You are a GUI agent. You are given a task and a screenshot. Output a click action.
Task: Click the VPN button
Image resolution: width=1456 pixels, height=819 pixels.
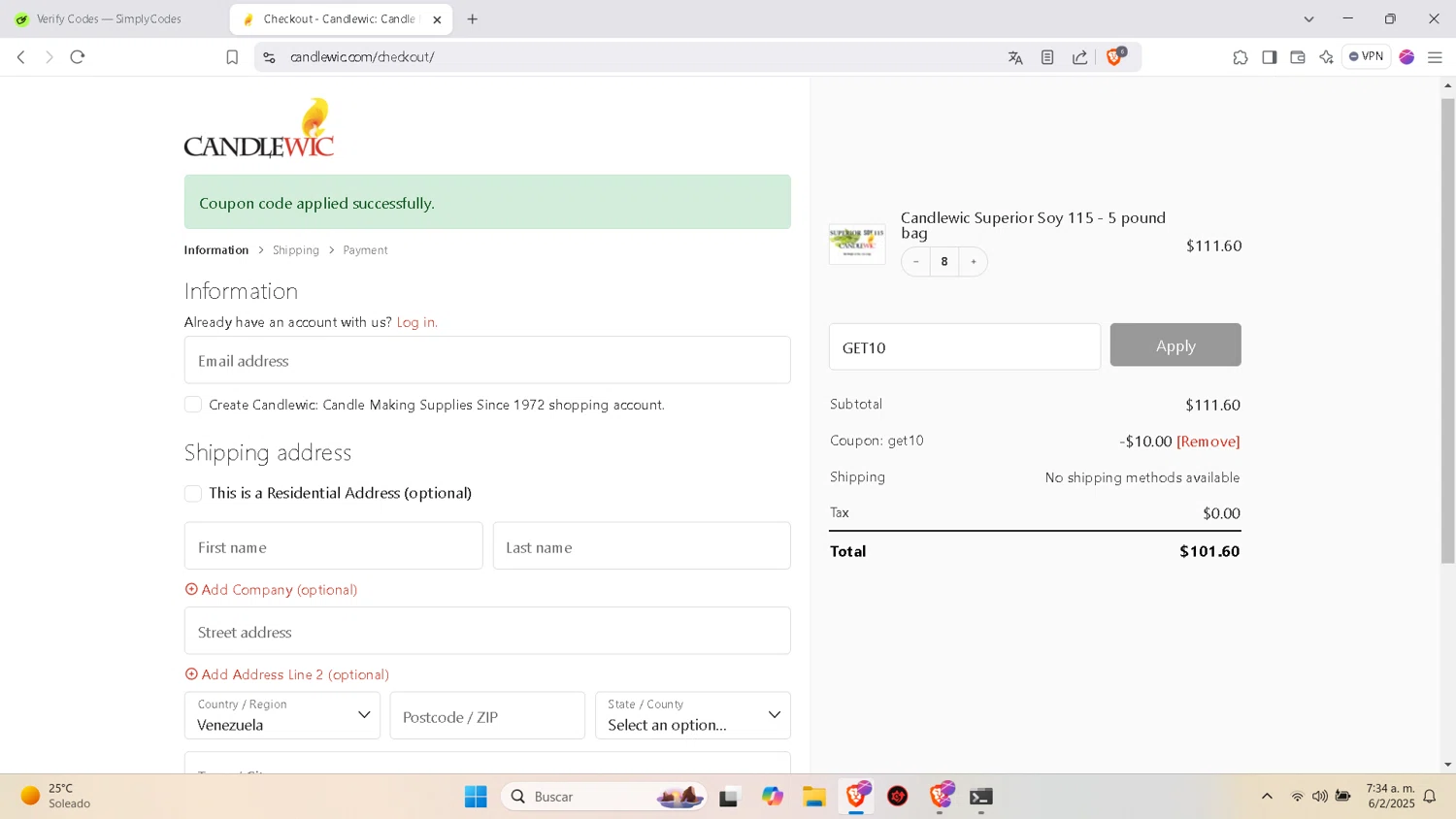pyautogui.click(x=1367, y=56)
